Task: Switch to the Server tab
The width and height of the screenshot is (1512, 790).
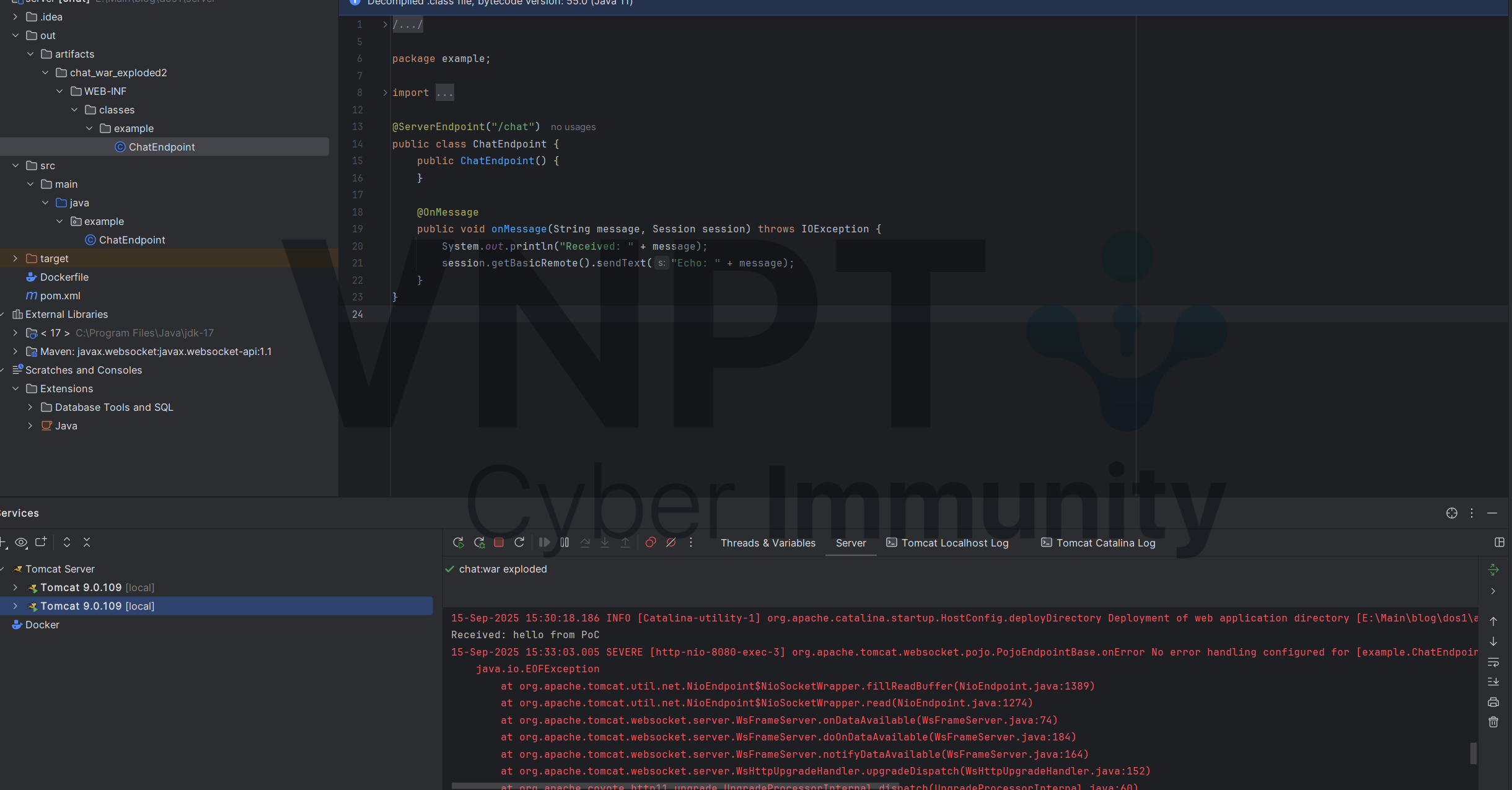Action: click(851, 543)
